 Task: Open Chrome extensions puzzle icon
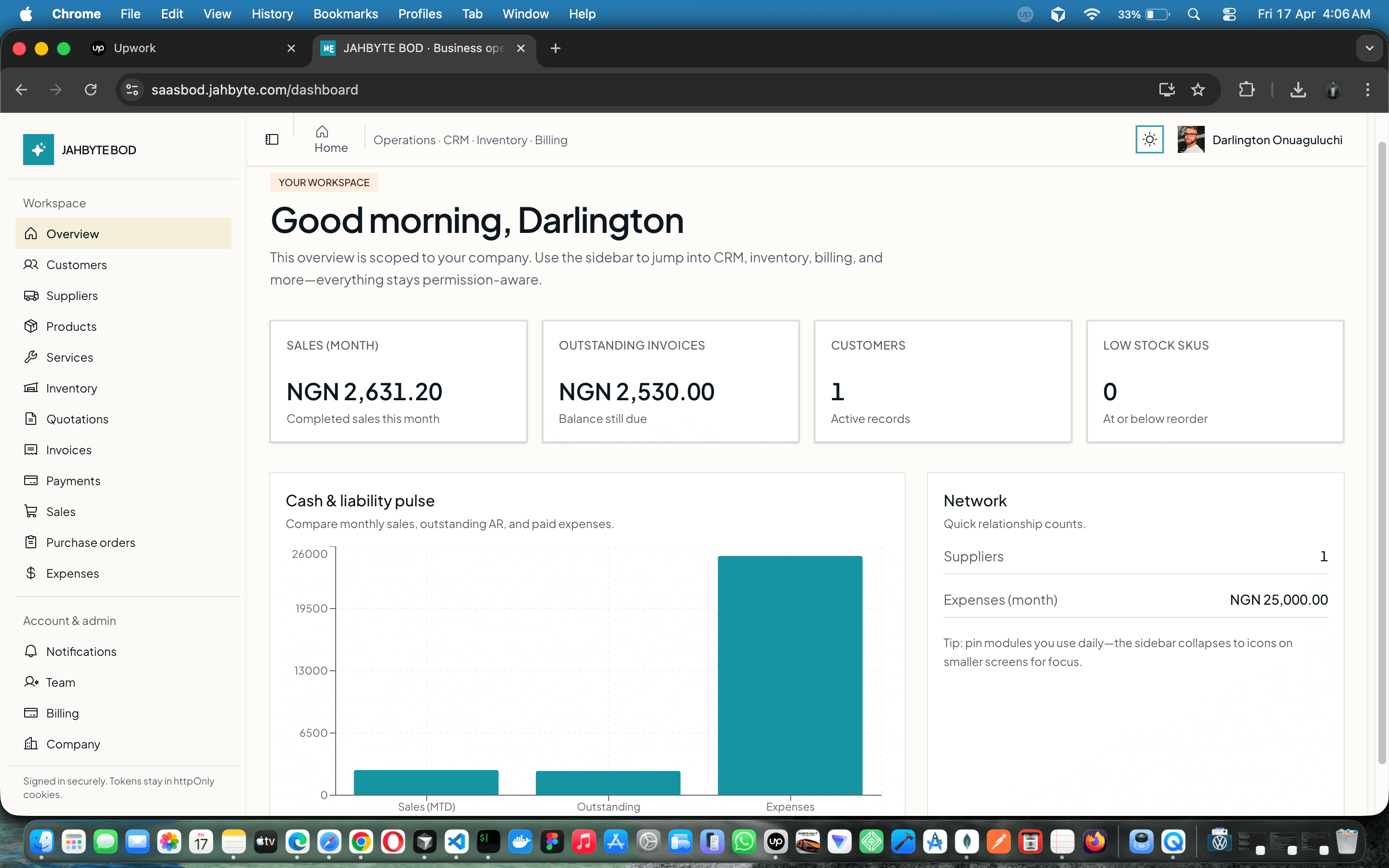tap(1247, 90)
